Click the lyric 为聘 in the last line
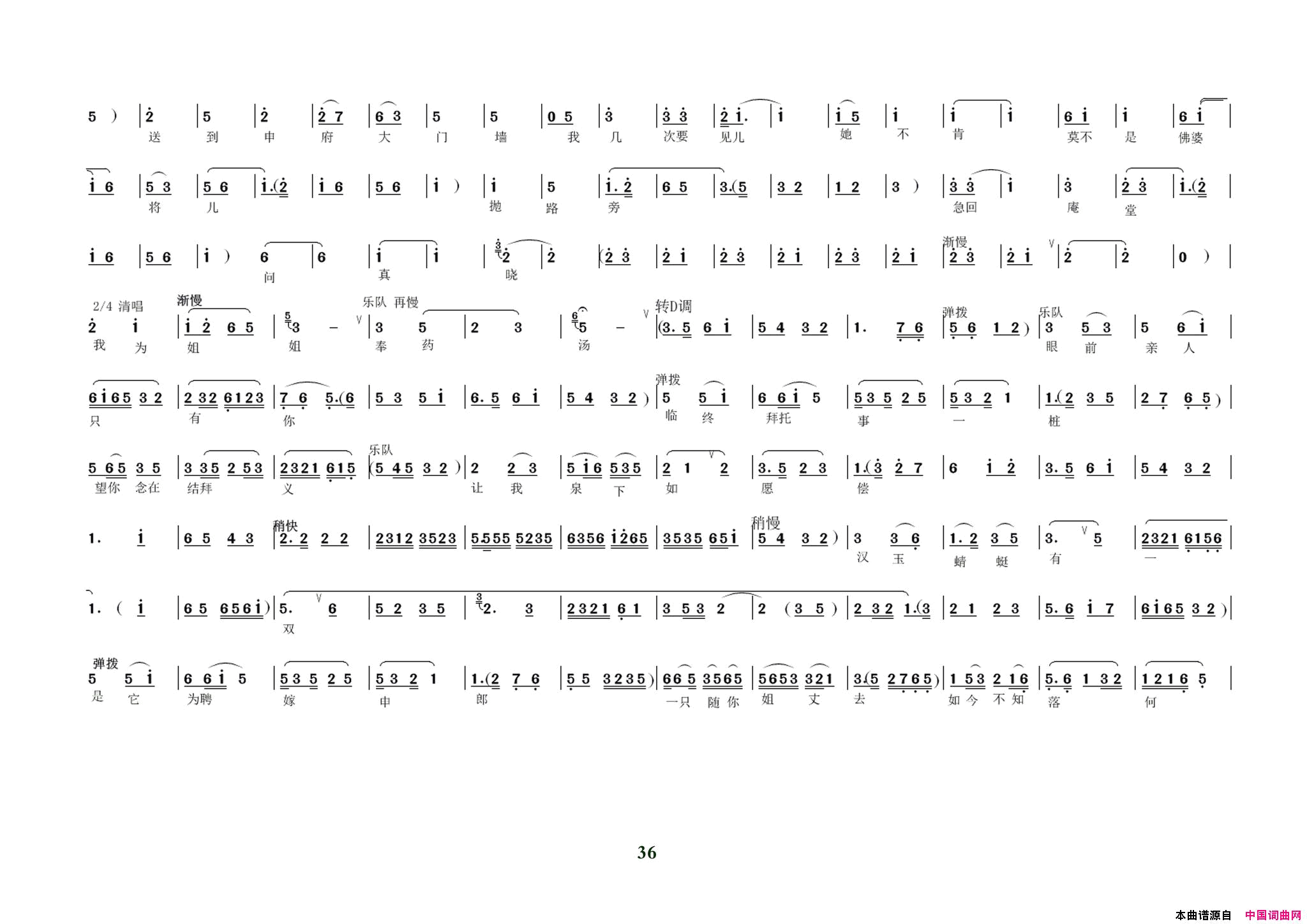This screenshot has height=924, width=1307. pos(200,699)
